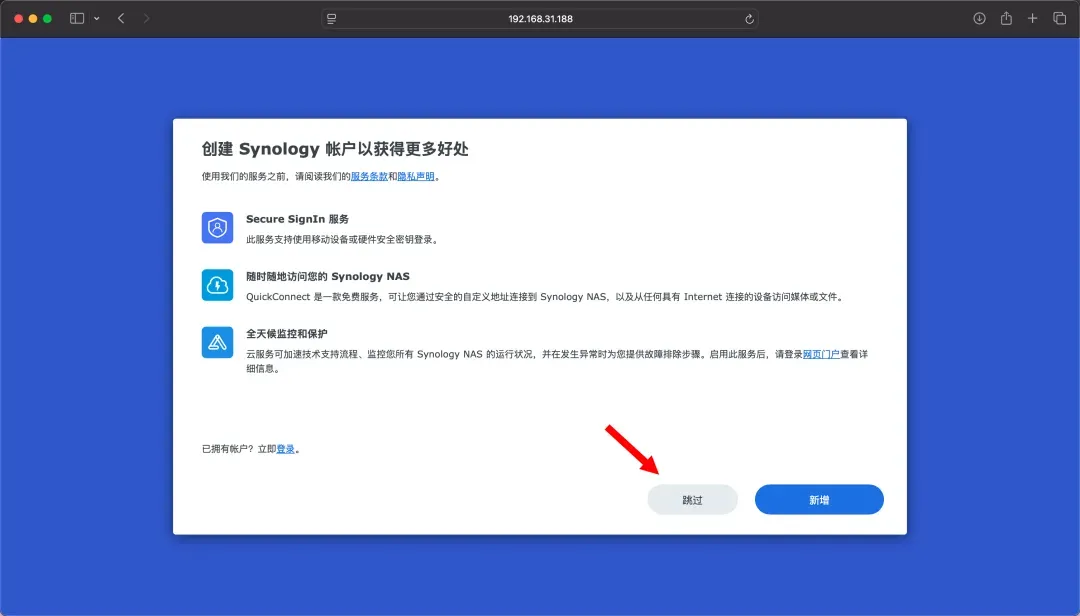Click the 随时随地访问您的 Synology NAS title
The height and width of the screenshot is (616, 1080).
(328, 276)
